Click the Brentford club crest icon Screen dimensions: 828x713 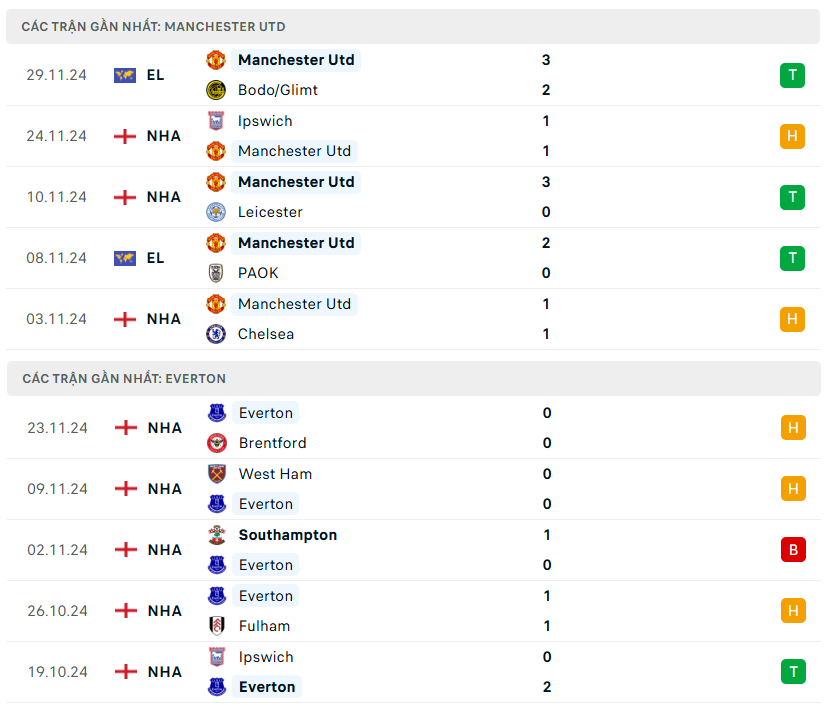(x=217, y=443)
